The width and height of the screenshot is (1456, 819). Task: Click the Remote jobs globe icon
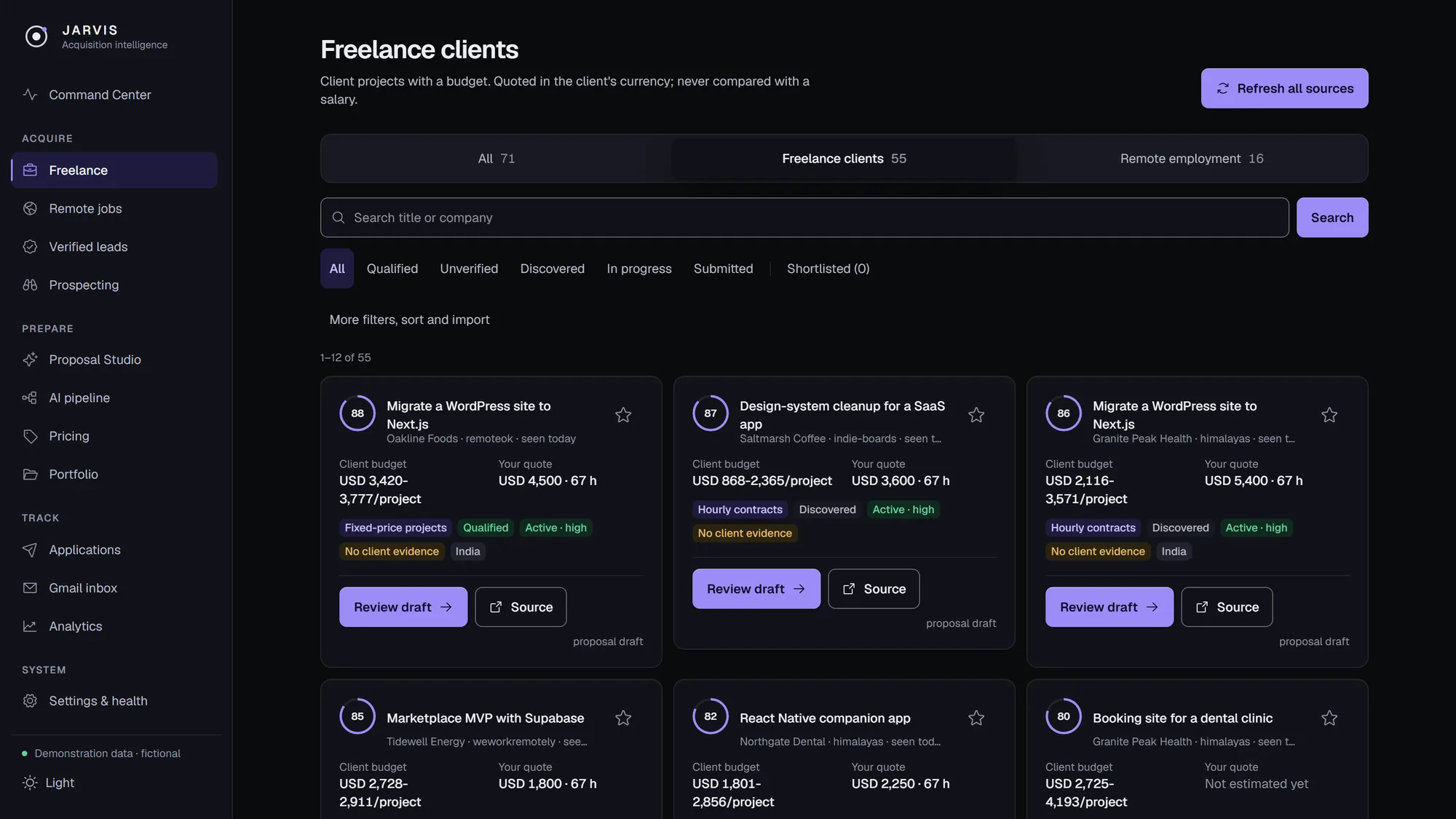point(30,209)
